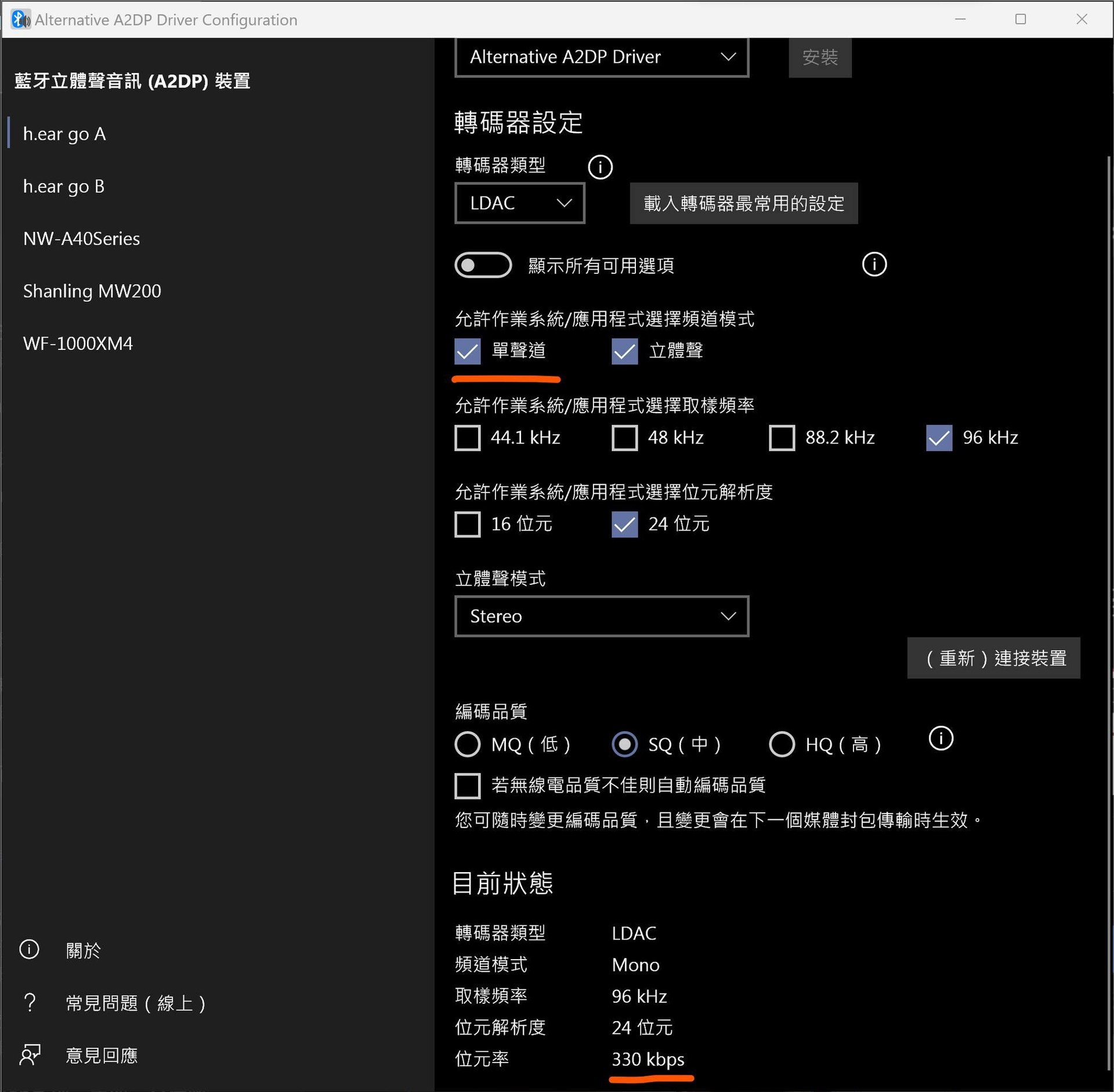Select WF-1000XM4 device

click(x=217, y=343)
